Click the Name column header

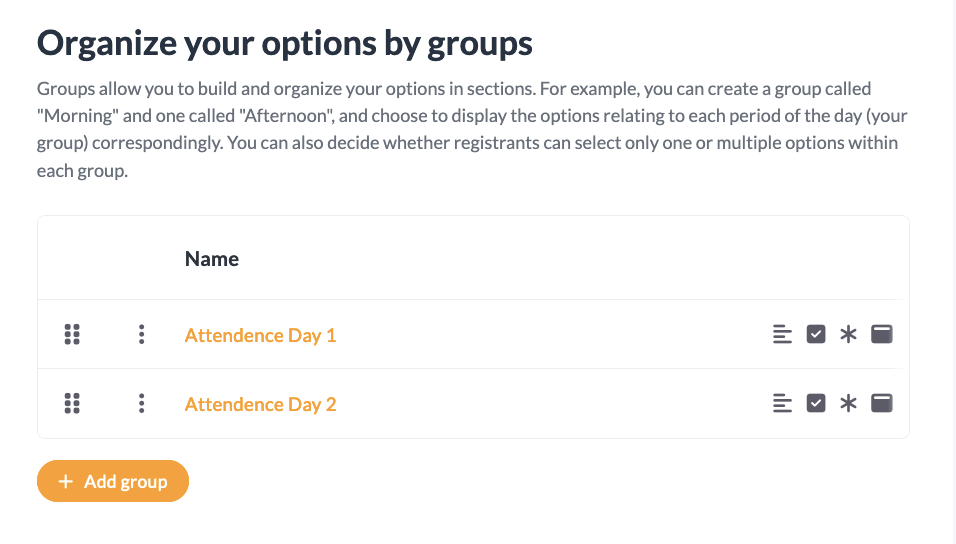click(x=212, y=259)
